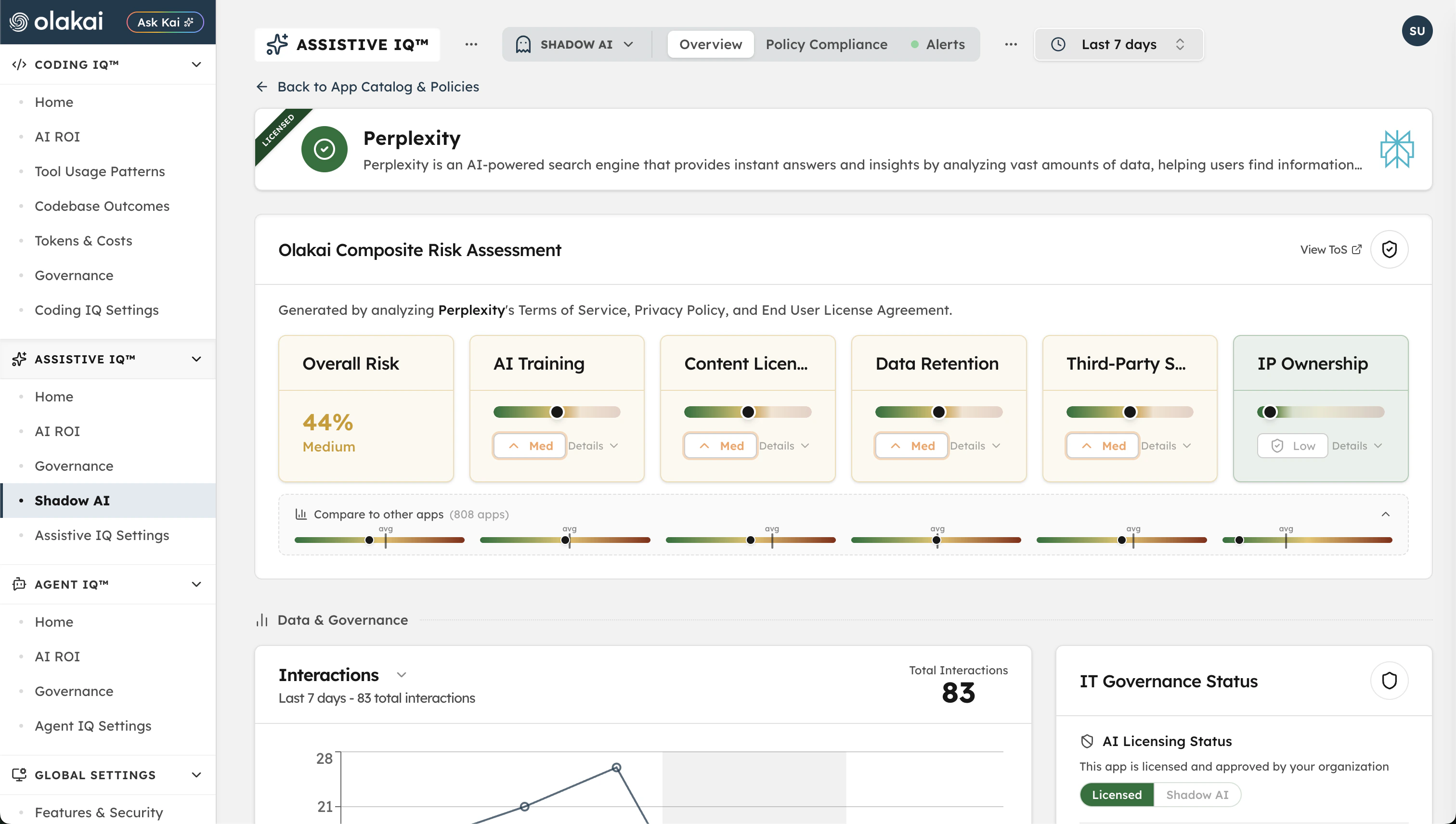Select the Shadow AI status toggle
1456x824 pixels.
1197,795
